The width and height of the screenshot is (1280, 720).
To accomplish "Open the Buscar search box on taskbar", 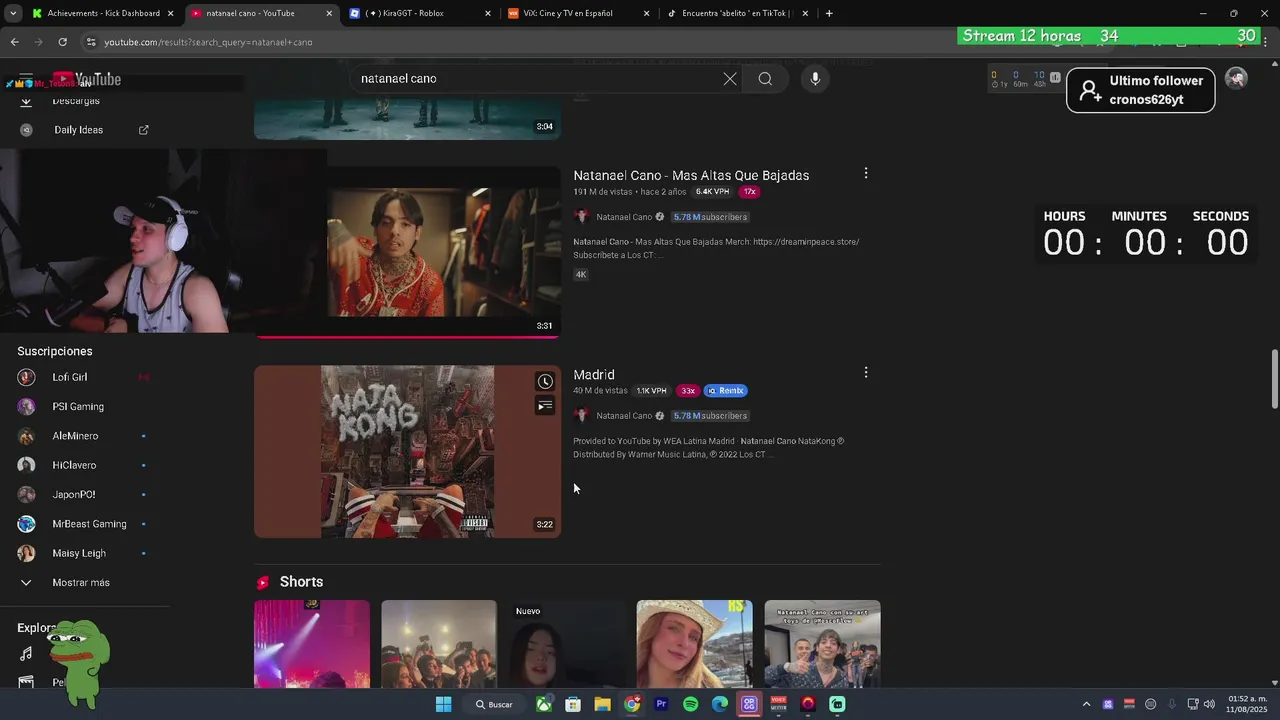I will [494, 704].
